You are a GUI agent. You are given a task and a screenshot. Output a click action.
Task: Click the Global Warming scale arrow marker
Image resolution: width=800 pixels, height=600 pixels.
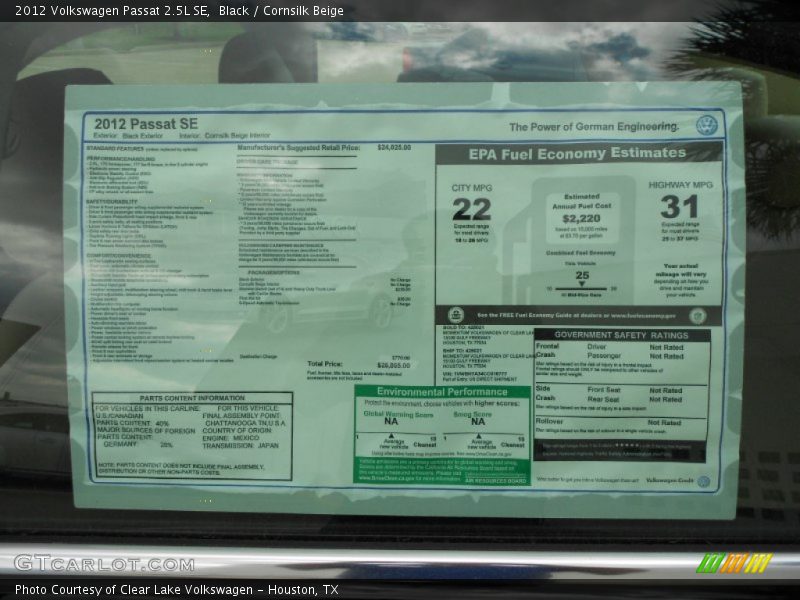[x=391, y=436]
